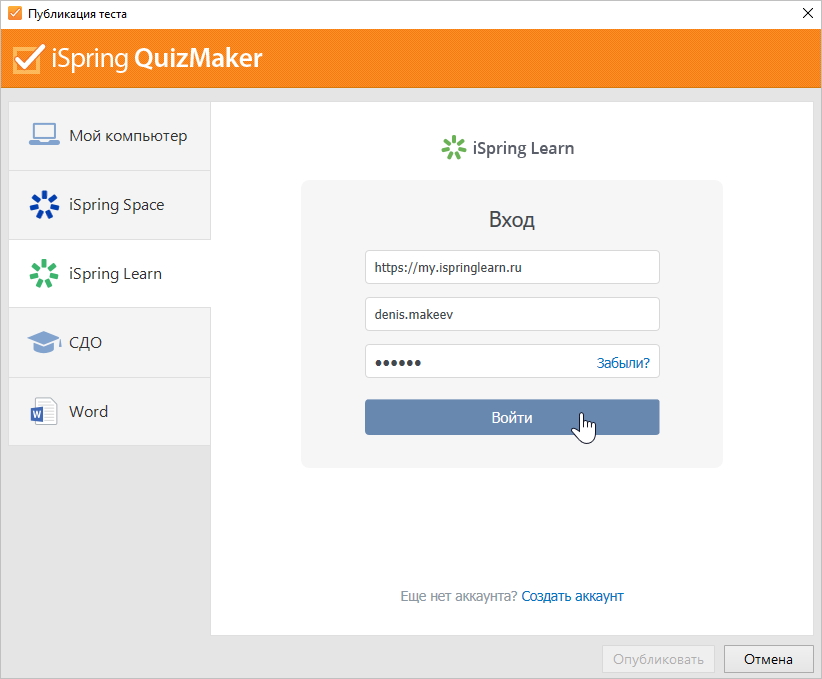822x679 pixels.
Task: Click the Забыли? password link
Action: pyautogui.click(x=623, y=362)
